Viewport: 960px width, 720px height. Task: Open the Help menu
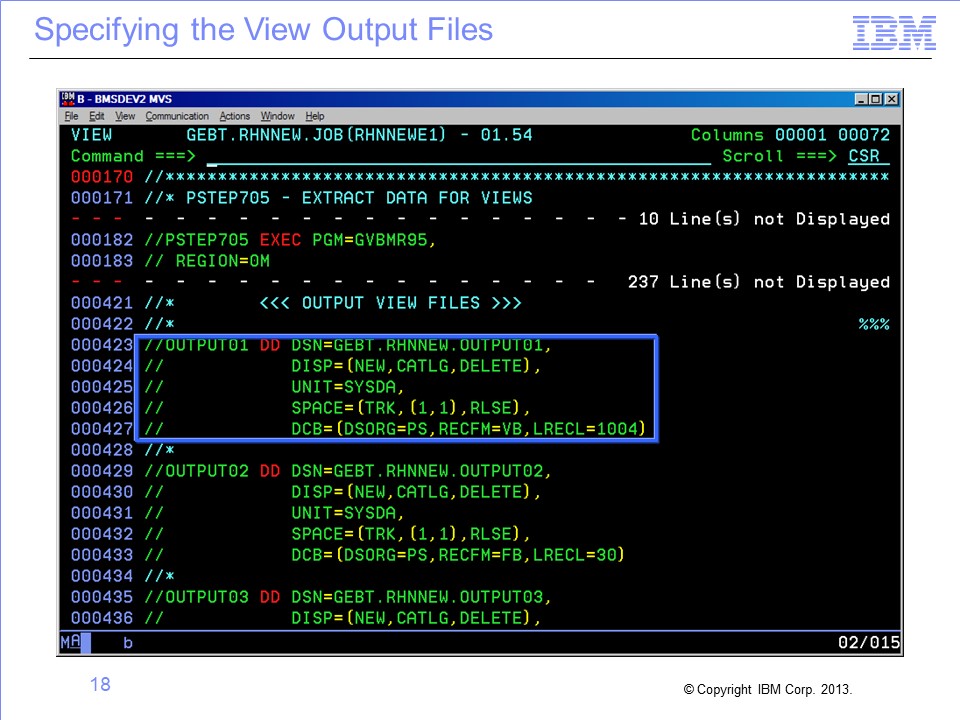[x=315, y=116]
